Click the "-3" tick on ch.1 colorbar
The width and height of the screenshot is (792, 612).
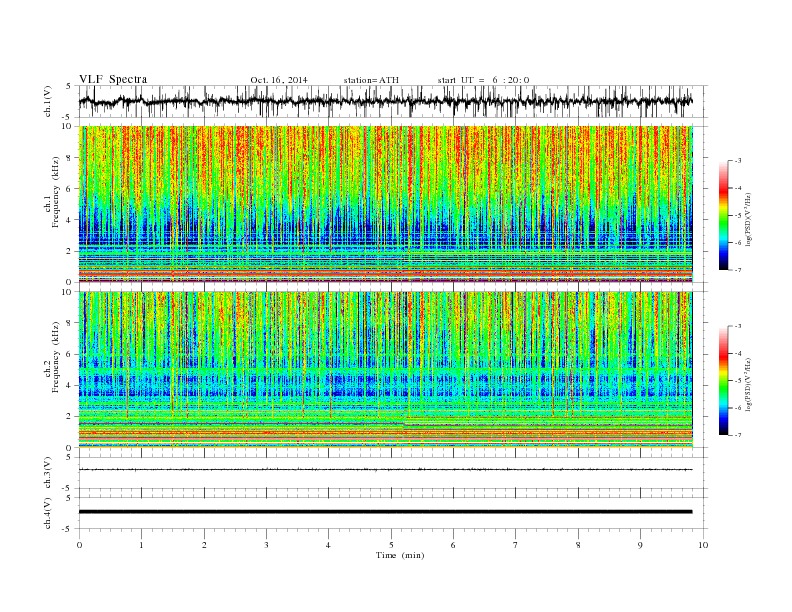[738, 161]
